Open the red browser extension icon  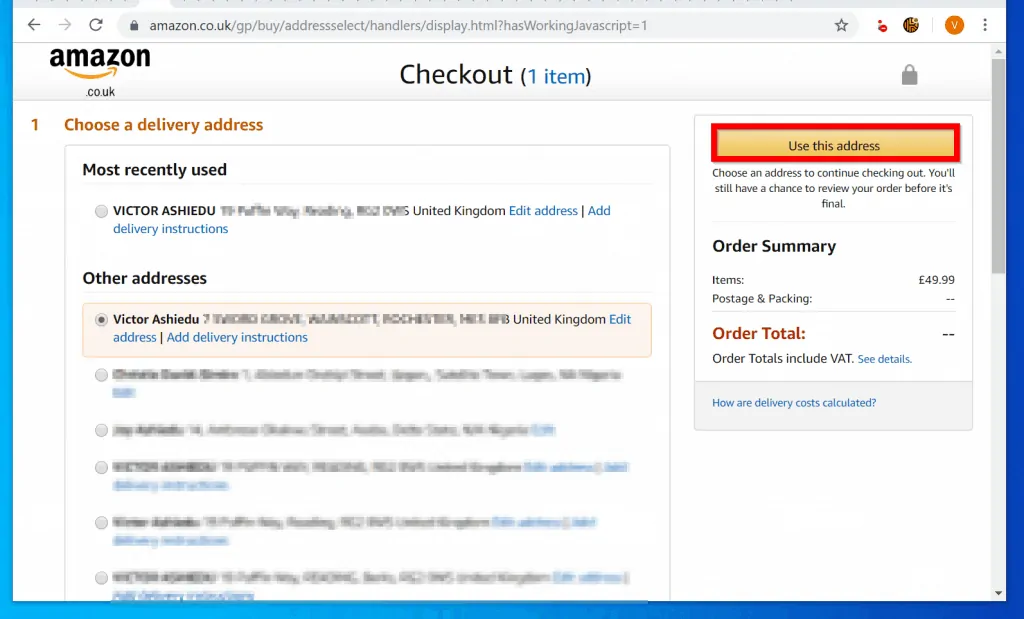[x=881, y=25]
